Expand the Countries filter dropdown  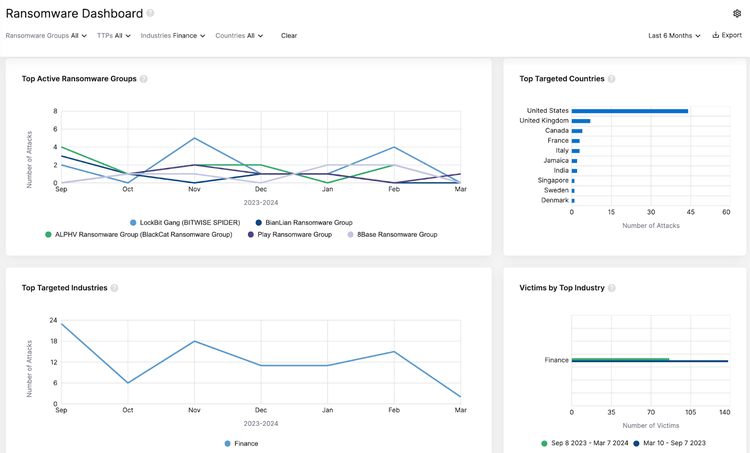pyautogui.click(x=239, y=36)
